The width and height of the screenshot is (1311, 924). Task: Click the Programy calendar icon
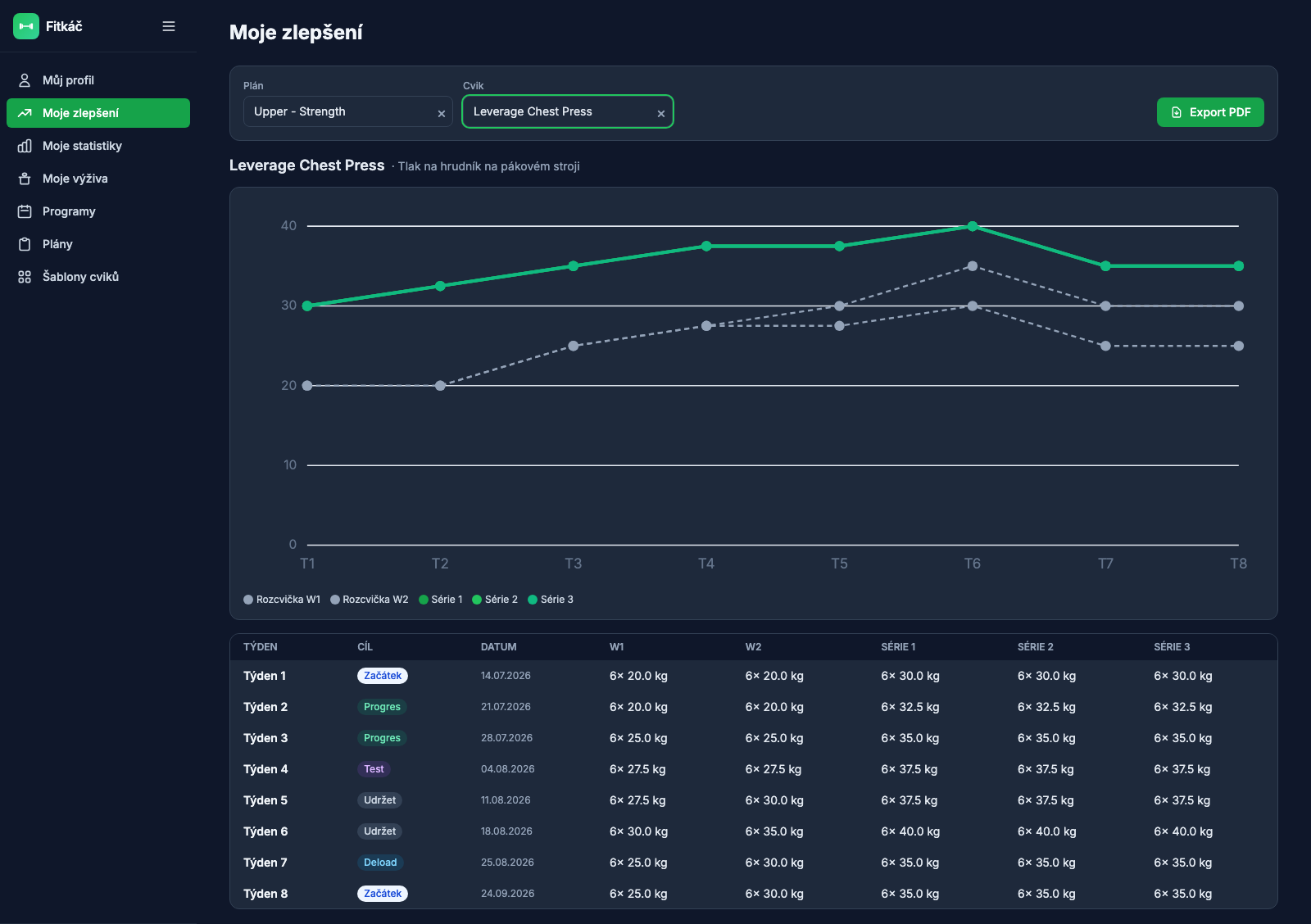25,211
